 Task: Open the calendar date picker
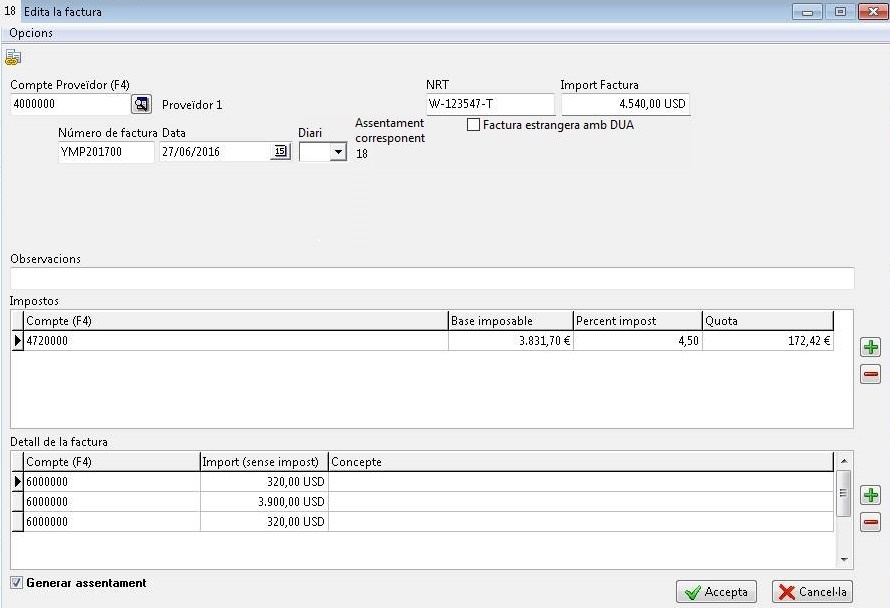[280, 152]
